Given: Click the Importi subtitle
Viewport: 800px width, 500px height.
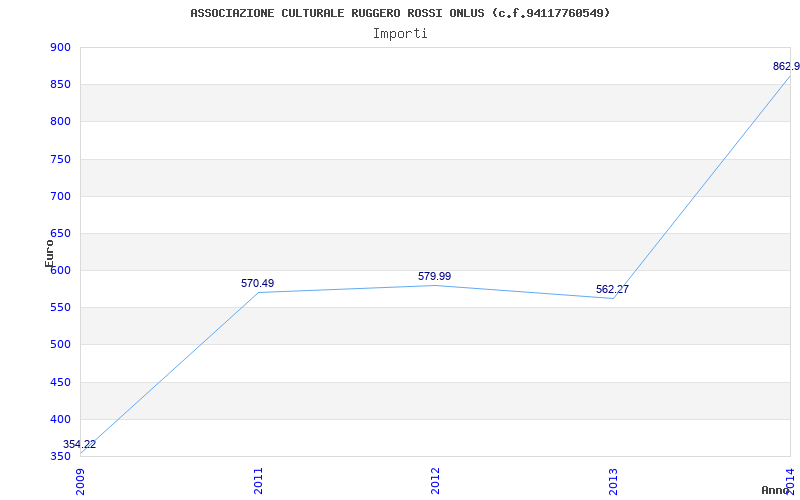Looking at the screenshot, I should pos(400,34).
